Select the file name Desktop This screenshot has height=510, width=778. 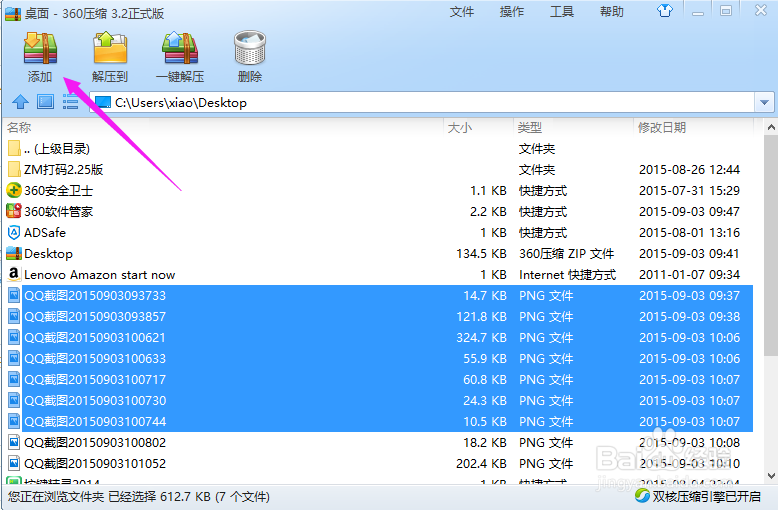[48, 254]
